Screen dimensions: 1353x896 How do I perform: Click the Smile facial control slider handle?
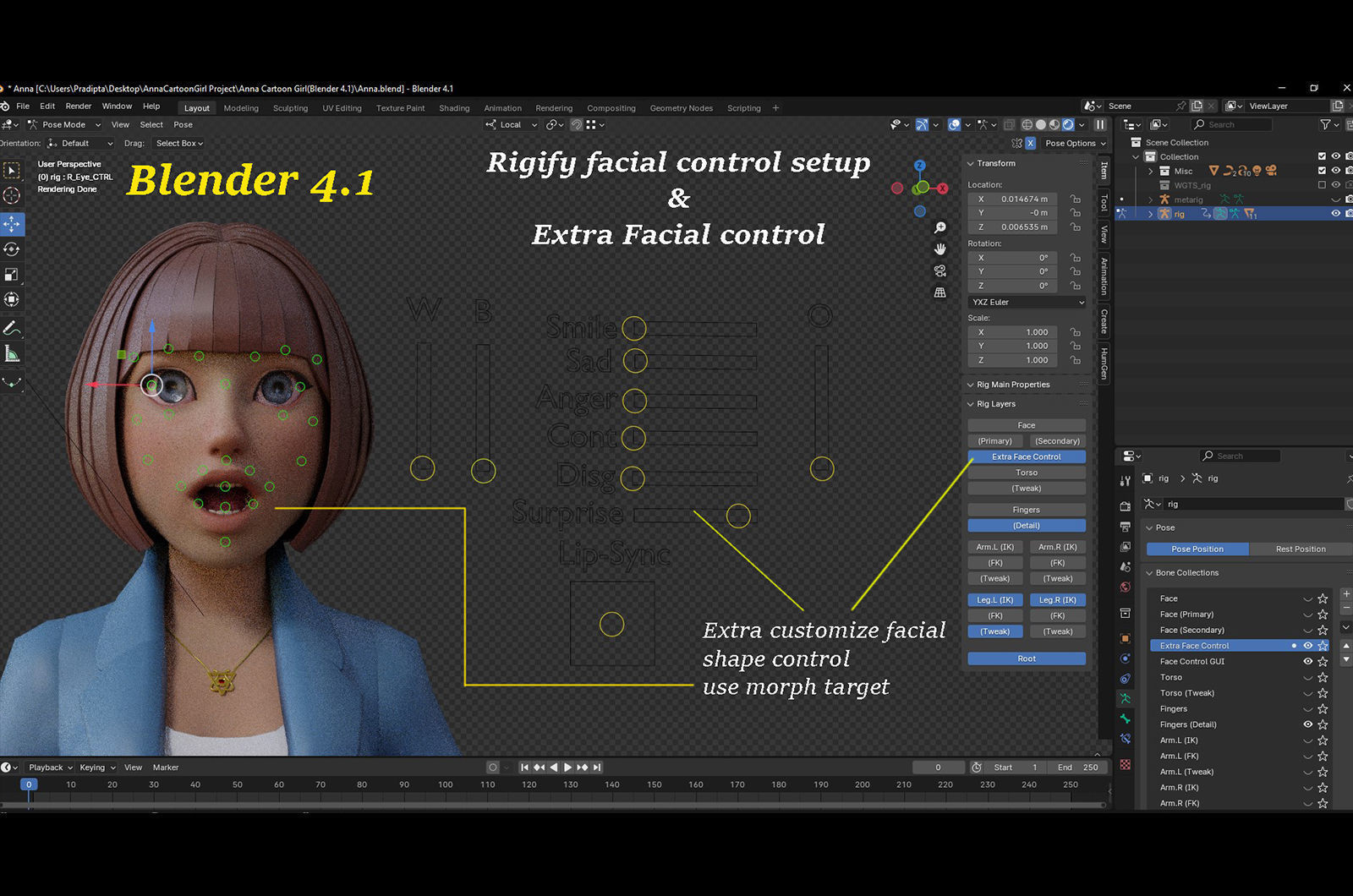tap(634, 328)
